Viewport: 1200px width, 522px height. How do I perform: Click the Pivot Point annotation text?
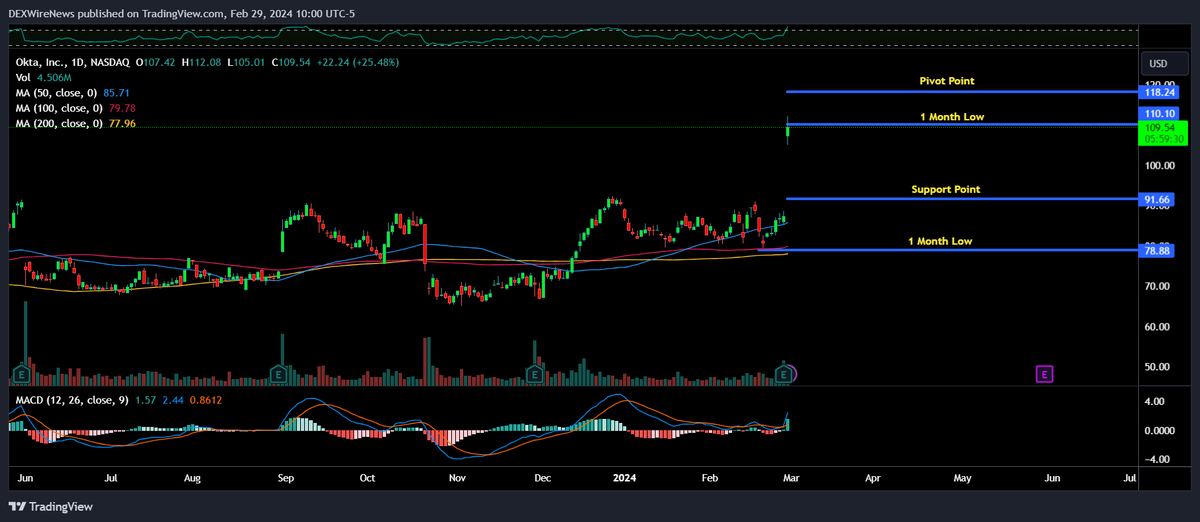click(946, 80)
